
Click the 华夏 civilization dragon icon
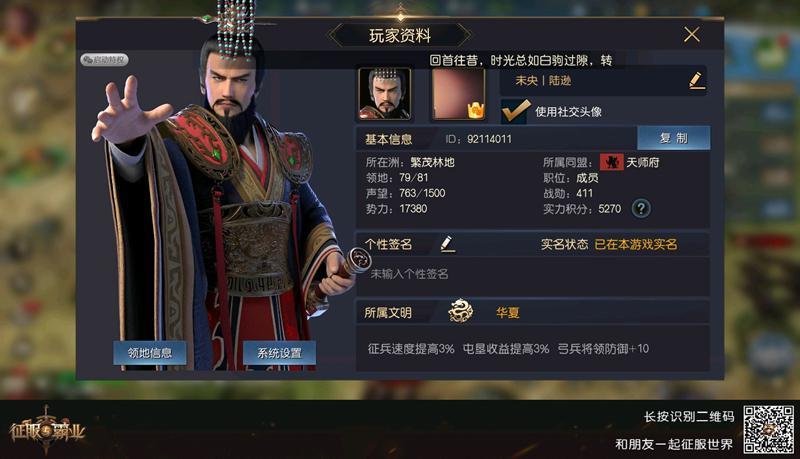point(461,311)
